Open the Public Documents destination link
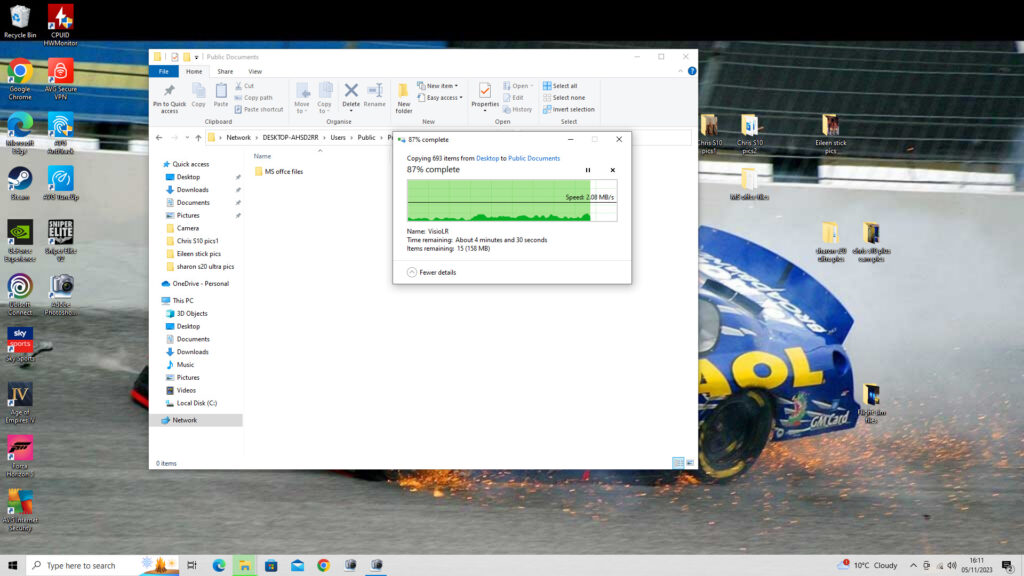This screenshot has width=1024, height=576. tap(534, 158)
